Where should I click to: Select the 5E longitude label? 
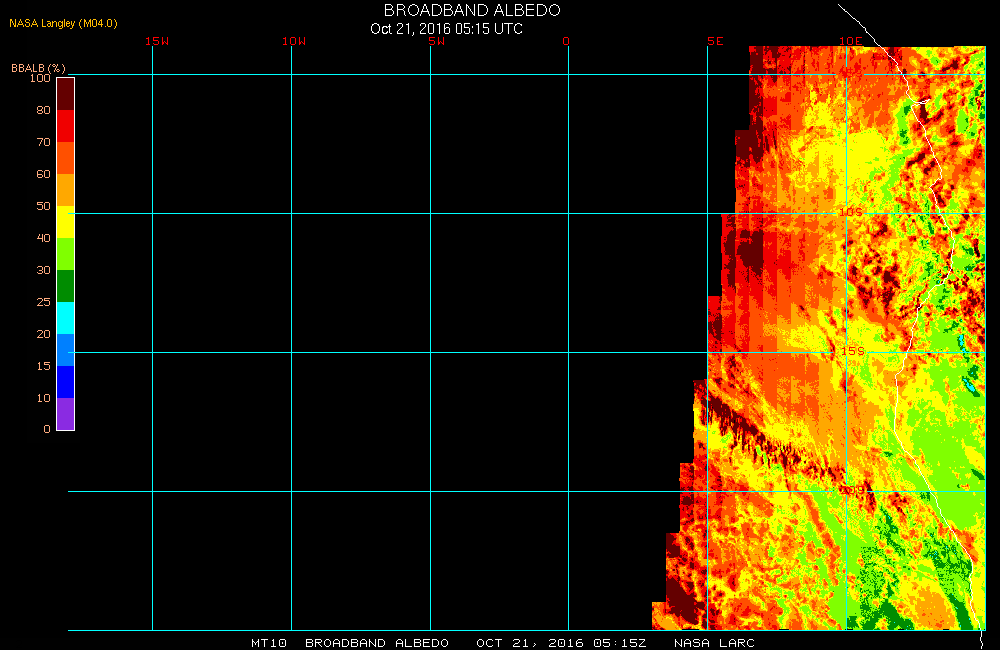pos(714,42)
